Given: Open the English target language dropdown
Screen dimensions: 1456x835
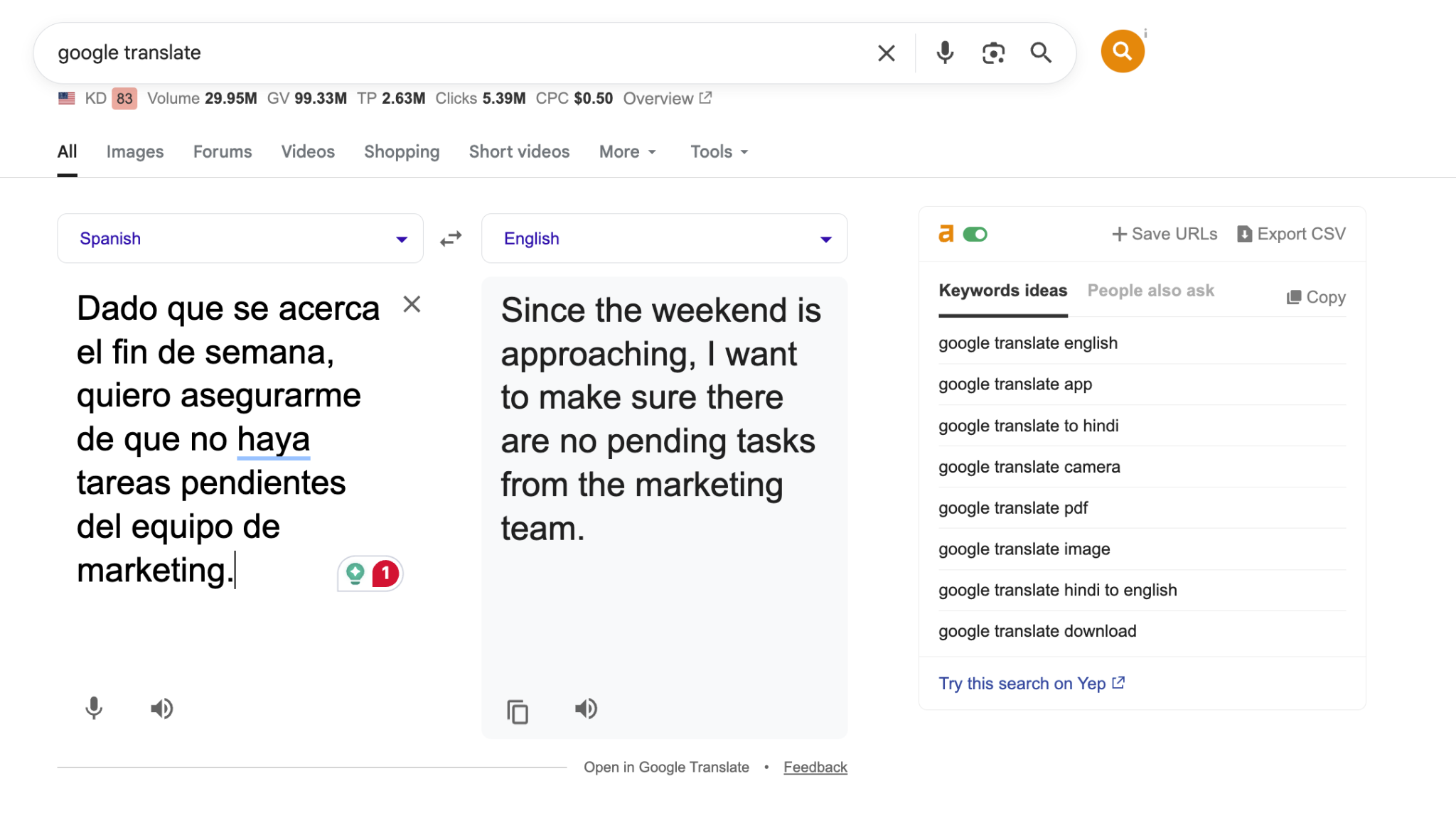Looking at the screenshot, I should tap(664, 239).
